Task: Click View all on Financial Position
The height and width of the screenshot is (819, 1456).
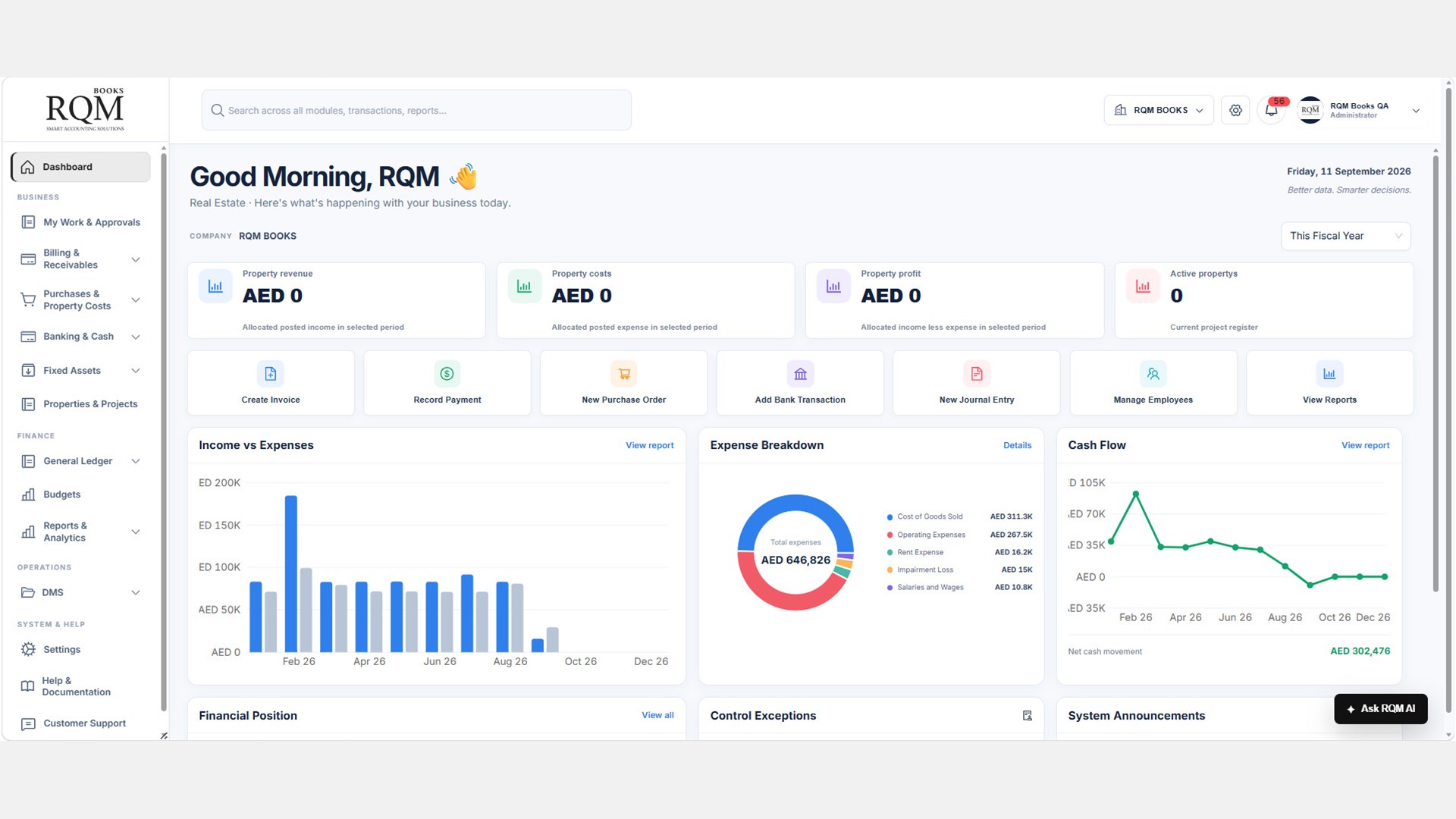Action: point(657,716)
